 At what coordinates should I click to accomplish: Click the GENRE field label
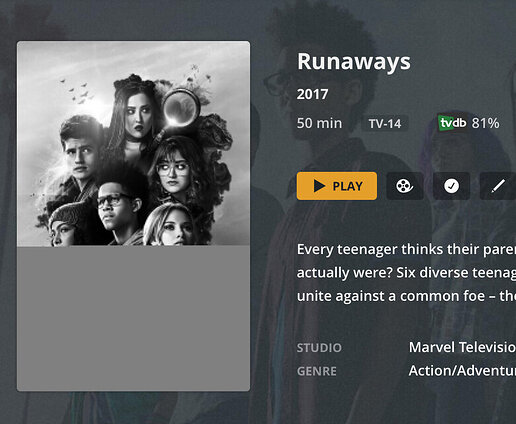coord(317,371)
